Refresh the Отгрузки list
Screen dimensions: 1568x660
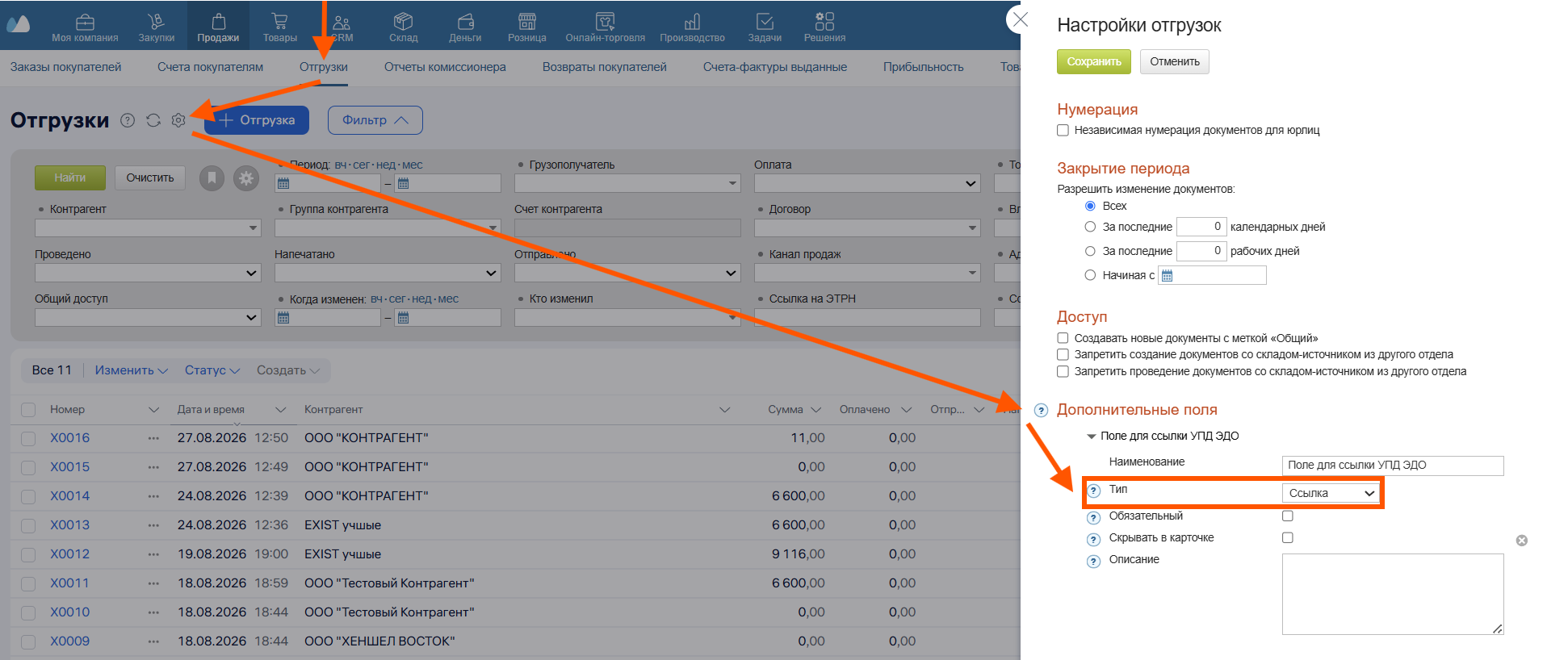point(153,120)
